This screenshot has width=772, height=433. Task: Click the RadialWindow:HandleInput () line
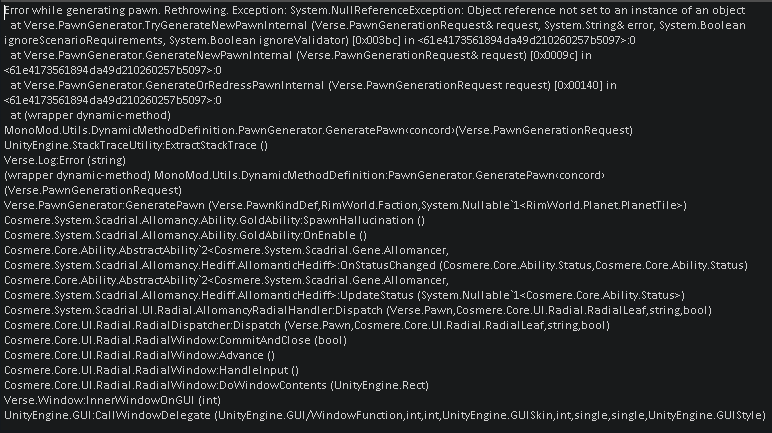(151, 370)
